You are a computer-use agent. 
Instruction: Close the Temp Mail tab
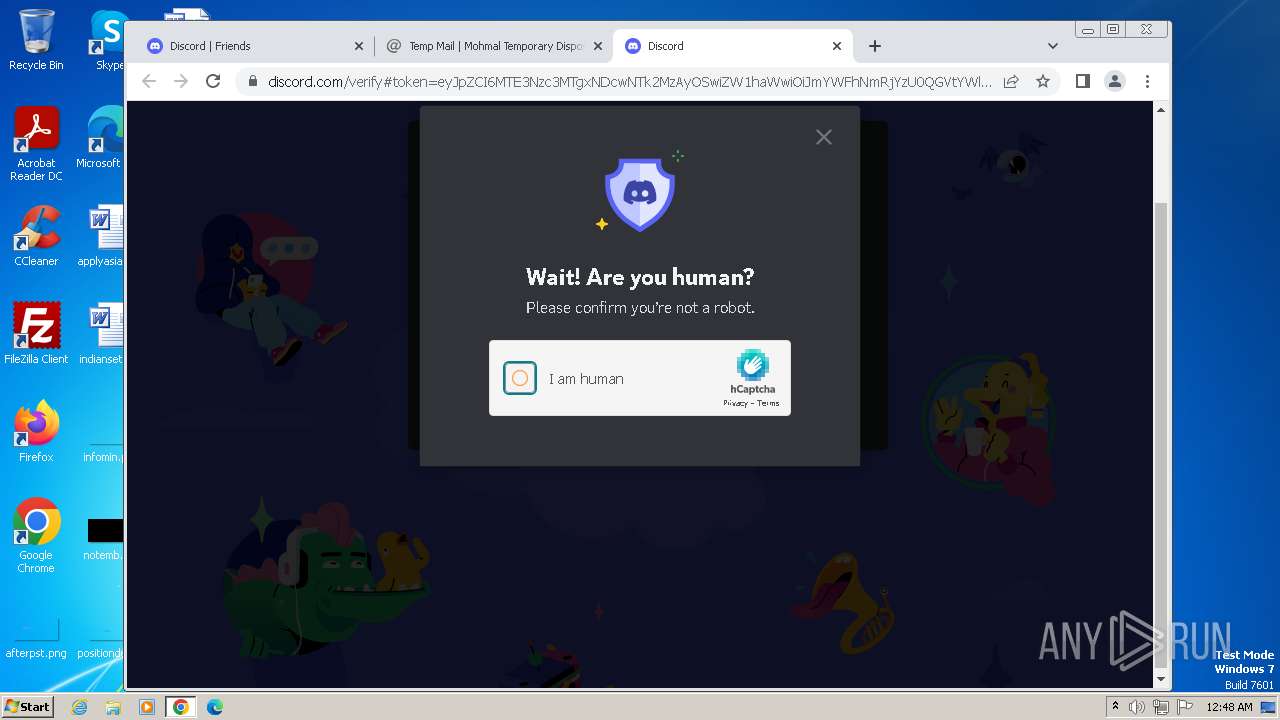click(597, 46)
